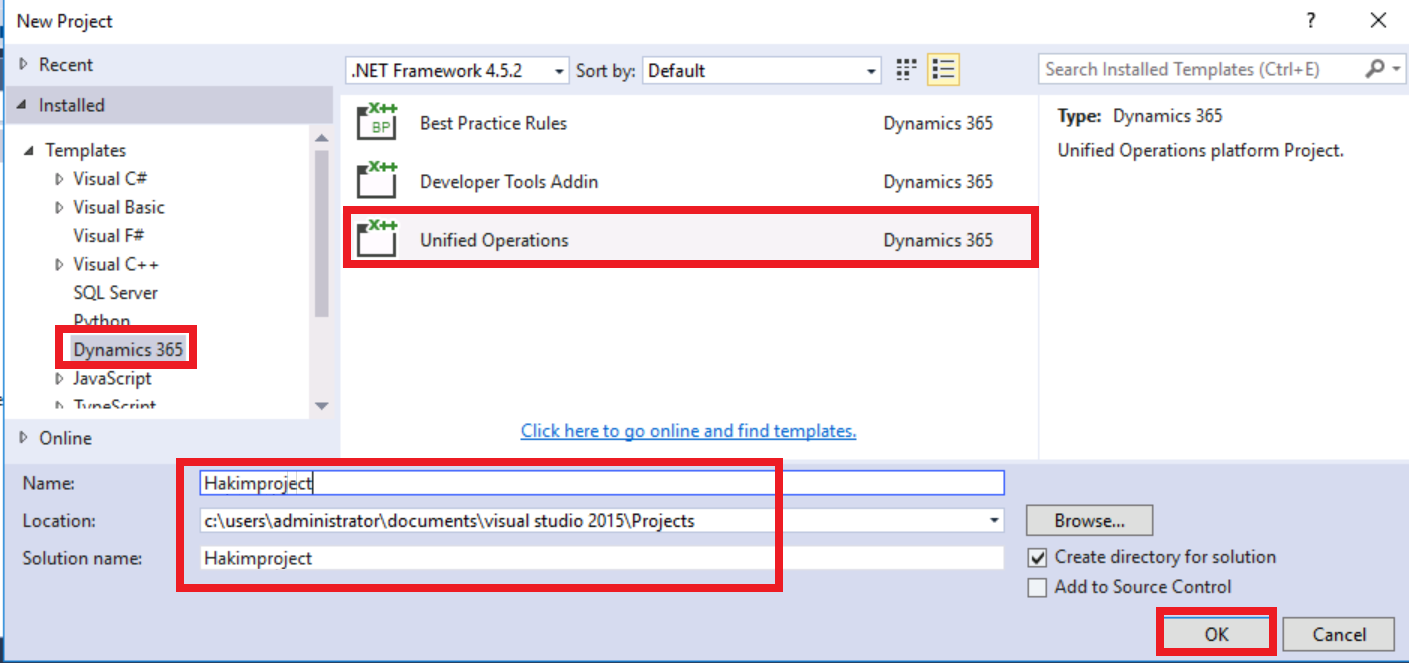Image resolution: width=1409 pixels, height=663 pixels.
Task: Click the Developer Tools Addin template icon
Action: coord(376,181)
